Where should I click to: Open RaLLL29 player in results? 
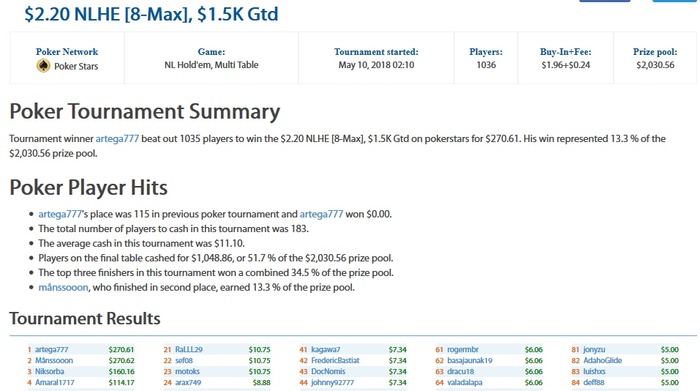(x=188, y=349)
